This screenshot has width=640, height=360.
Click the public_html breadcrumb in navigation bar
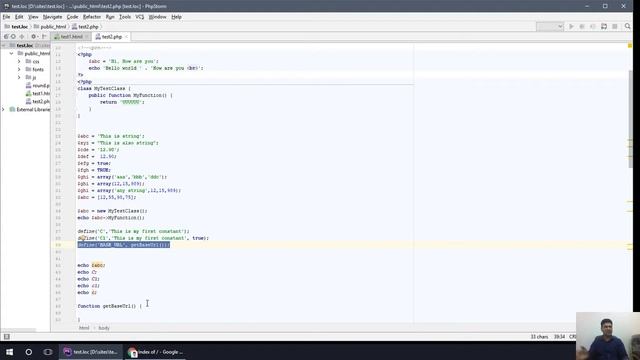[x=50, y=27]
